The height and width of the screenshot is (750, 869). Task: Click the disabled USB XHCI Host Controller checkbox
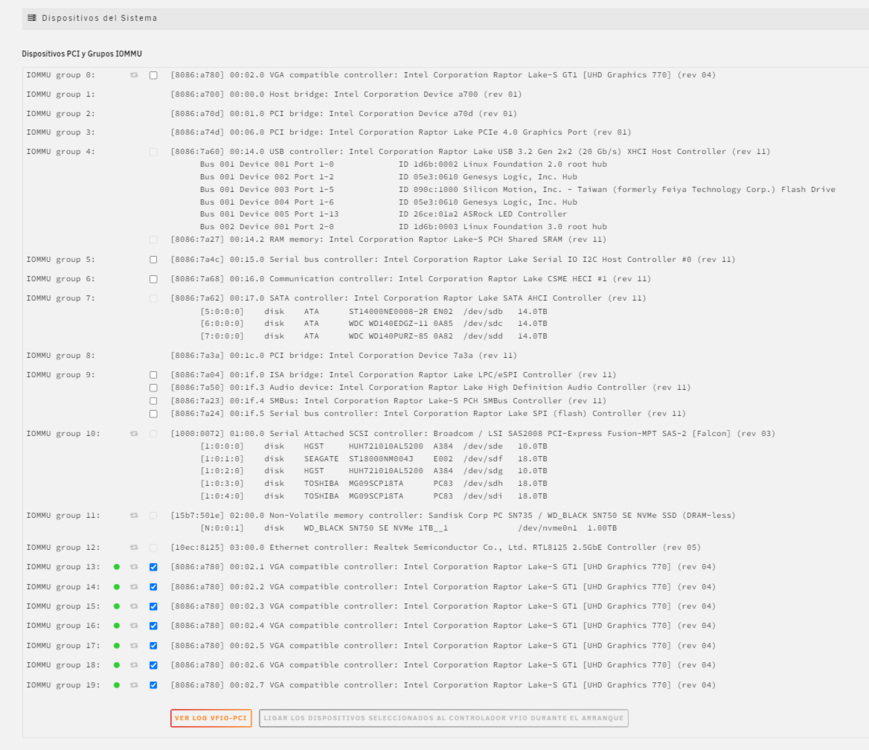[x=154, y=152]
